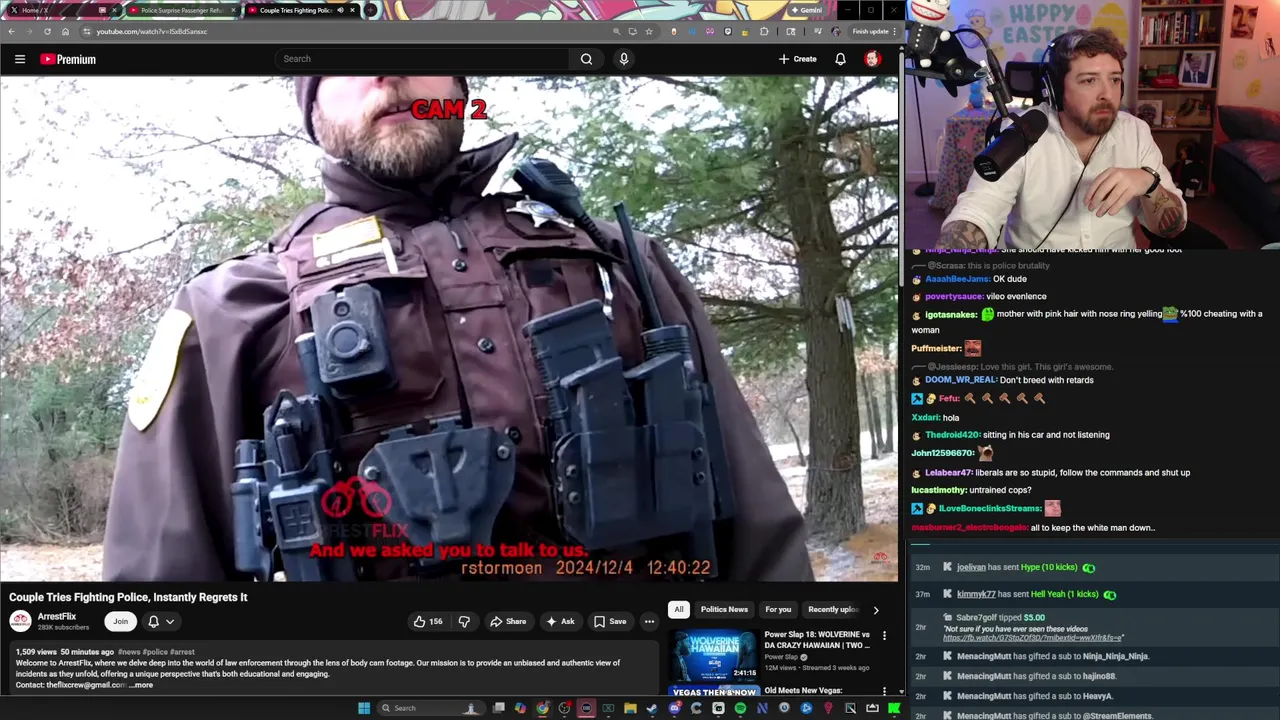Open Chrome from the taskbar
Screen dimensions: 1280x720
click(542, 708)
